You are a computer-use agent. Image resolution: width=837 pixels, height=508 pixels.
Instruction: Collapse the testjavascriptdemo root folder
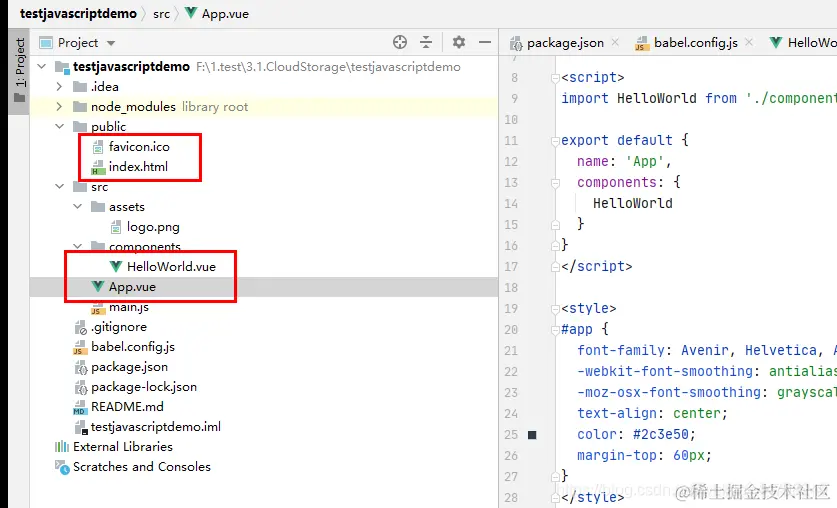tap(42, 67)
